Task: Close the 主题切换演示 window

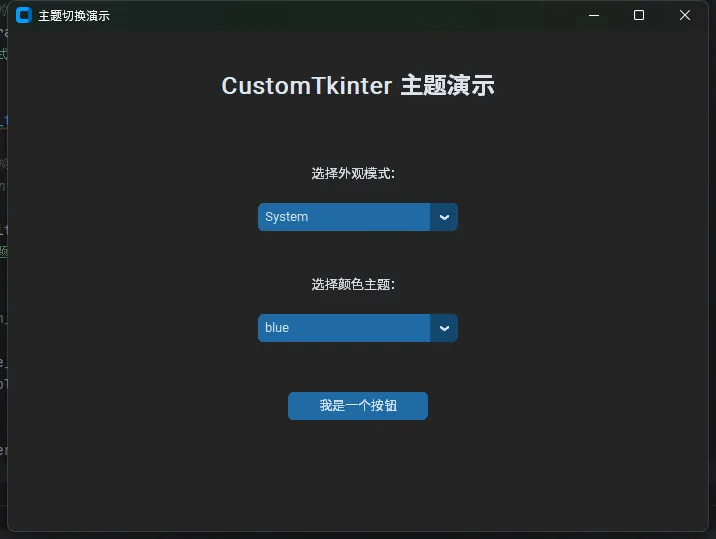Action: coord(685,16)
